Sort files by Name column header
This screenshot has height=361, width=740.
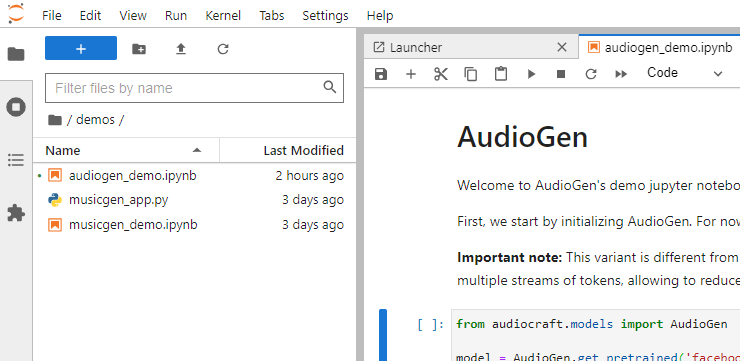126,151
